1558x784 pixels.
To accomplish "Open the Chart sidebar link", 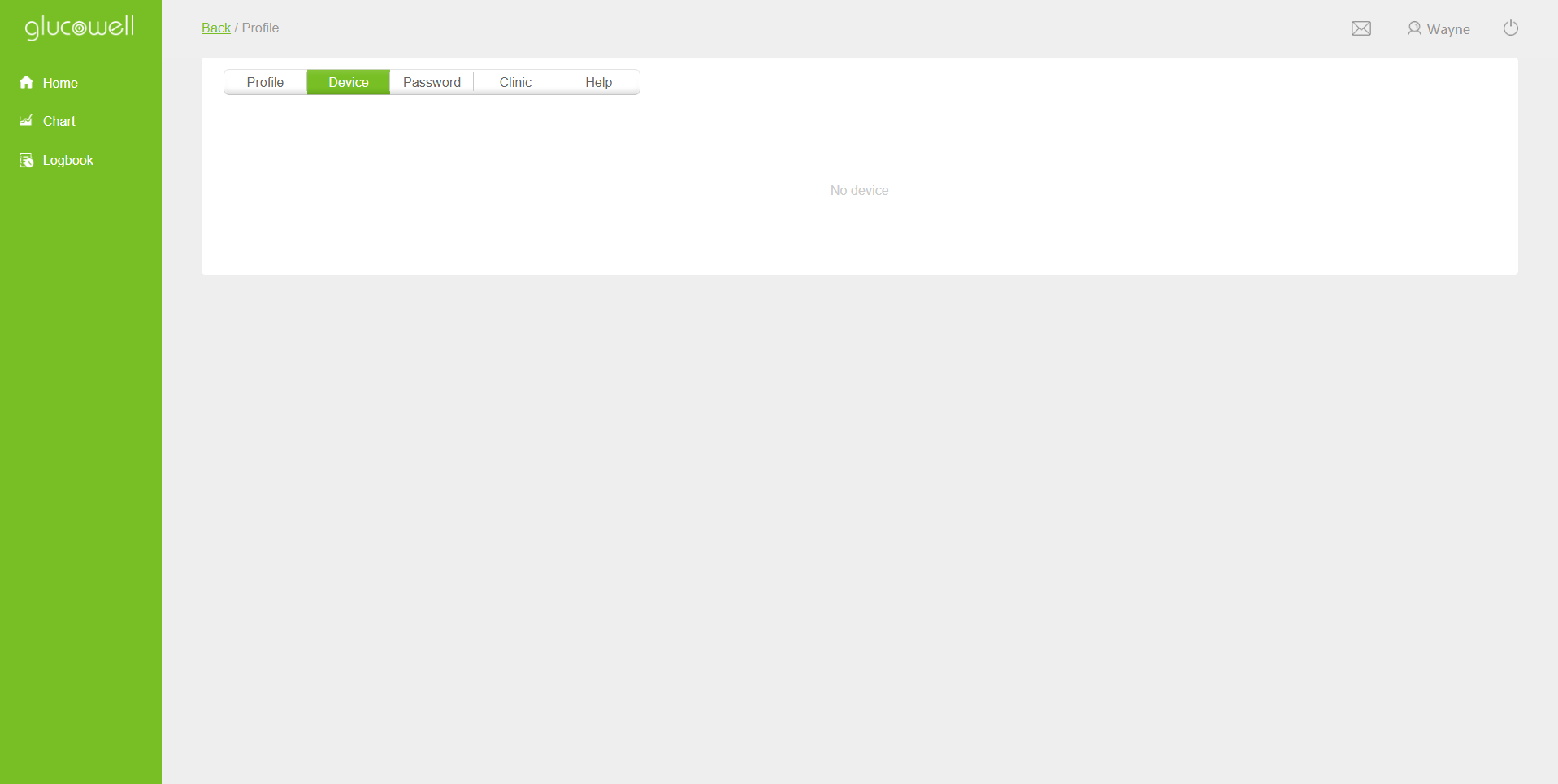I will pos(59,121).
